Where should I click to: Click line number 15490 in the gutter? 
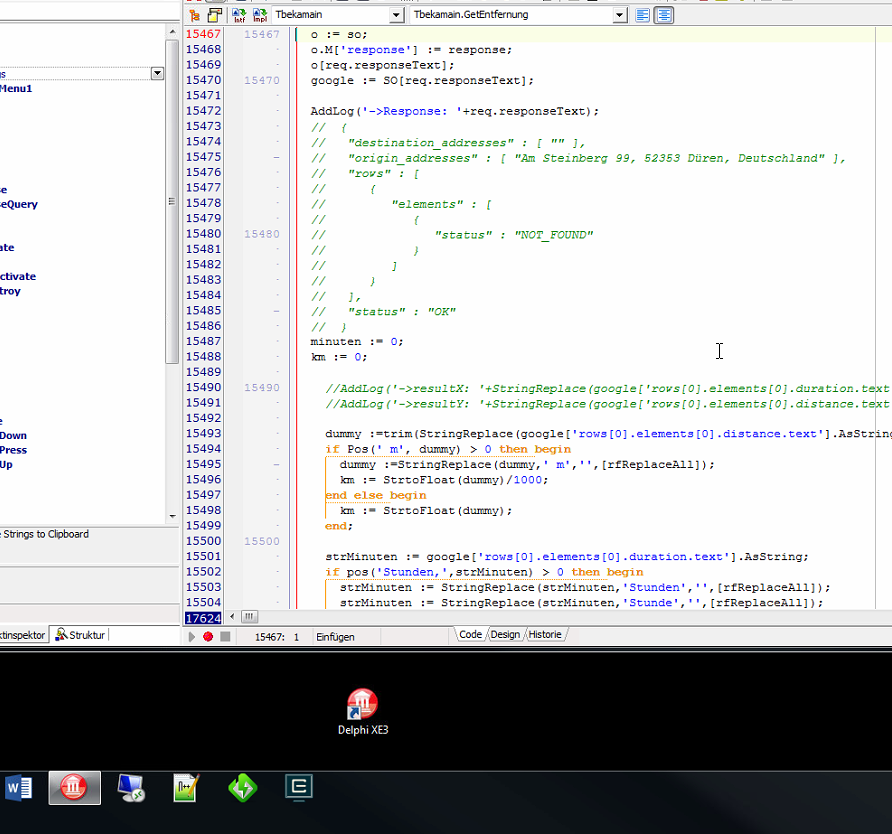pyautogui.click(x=203, y=388)
